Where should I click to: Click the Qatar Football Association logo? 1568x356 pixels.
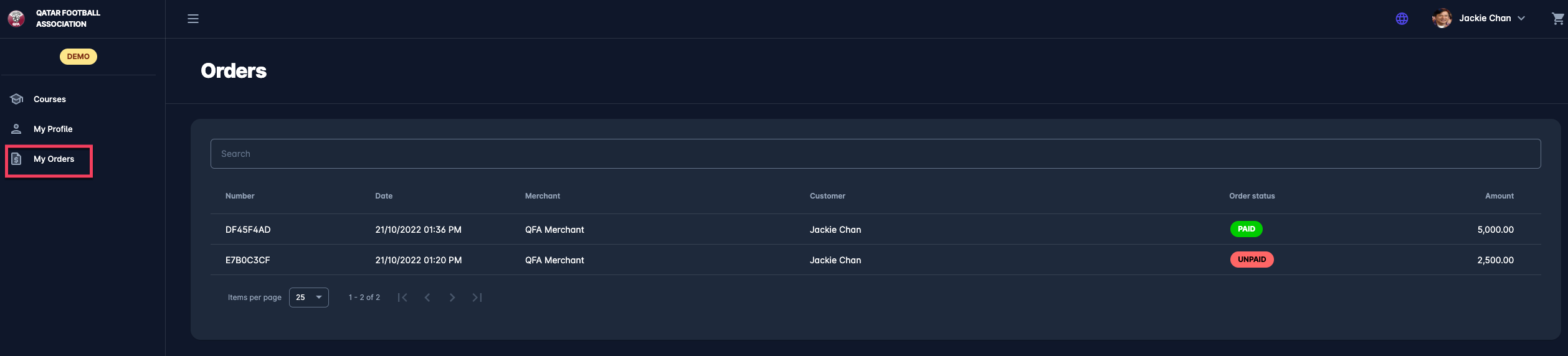tap(16, 19)
